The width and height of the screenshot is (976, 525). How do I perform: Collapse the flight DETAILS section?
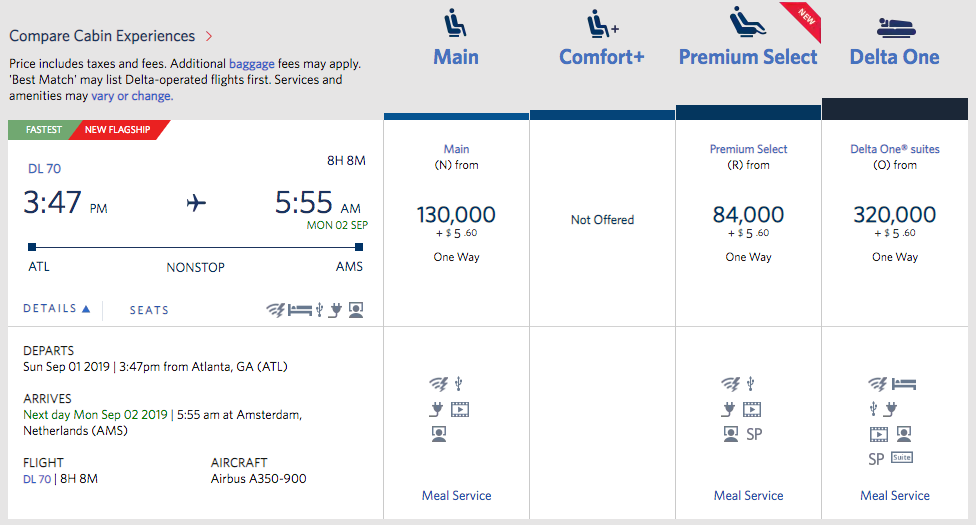tap(57, 309)
